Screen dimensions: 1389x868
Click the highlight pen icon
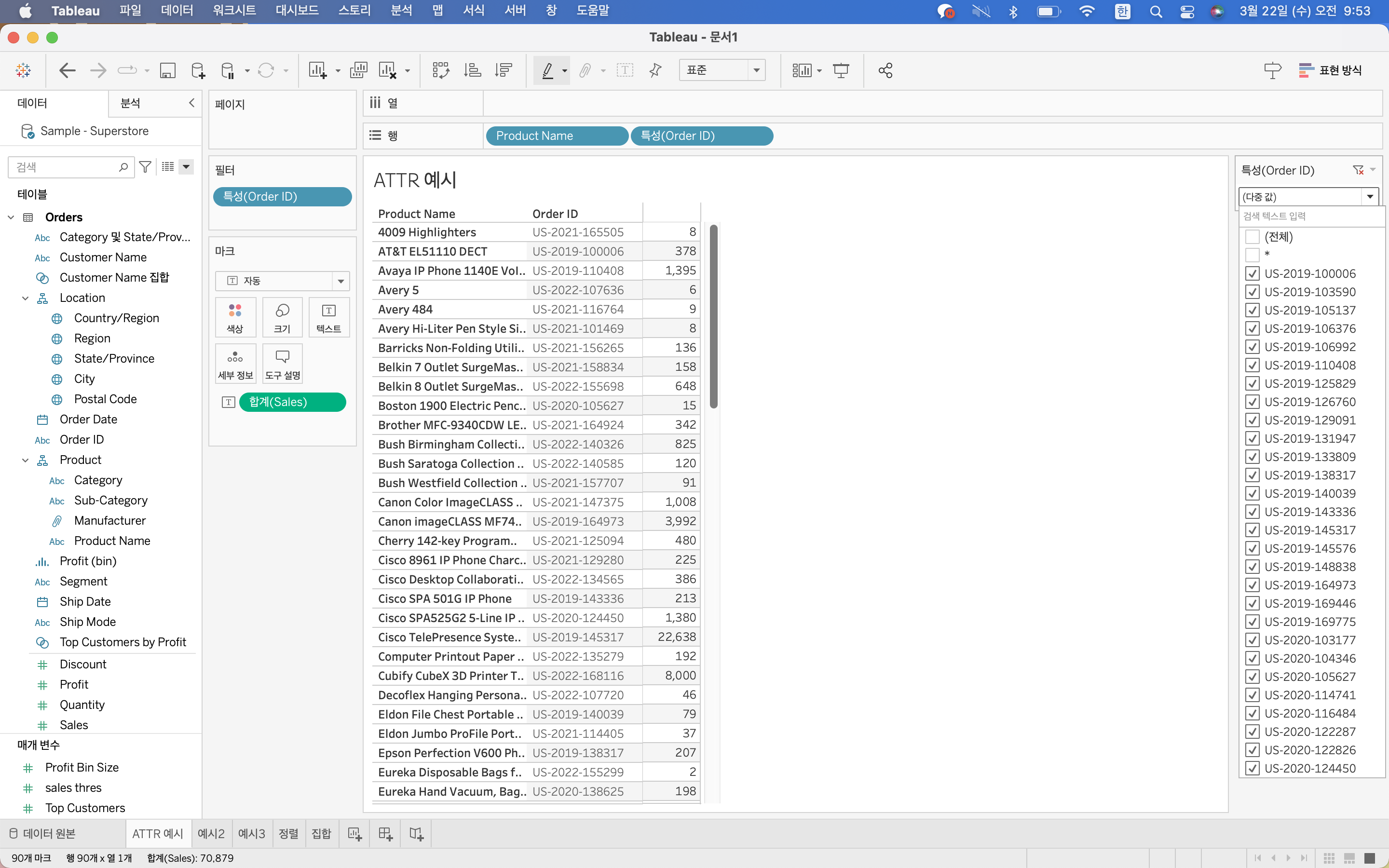click(547, 70)
